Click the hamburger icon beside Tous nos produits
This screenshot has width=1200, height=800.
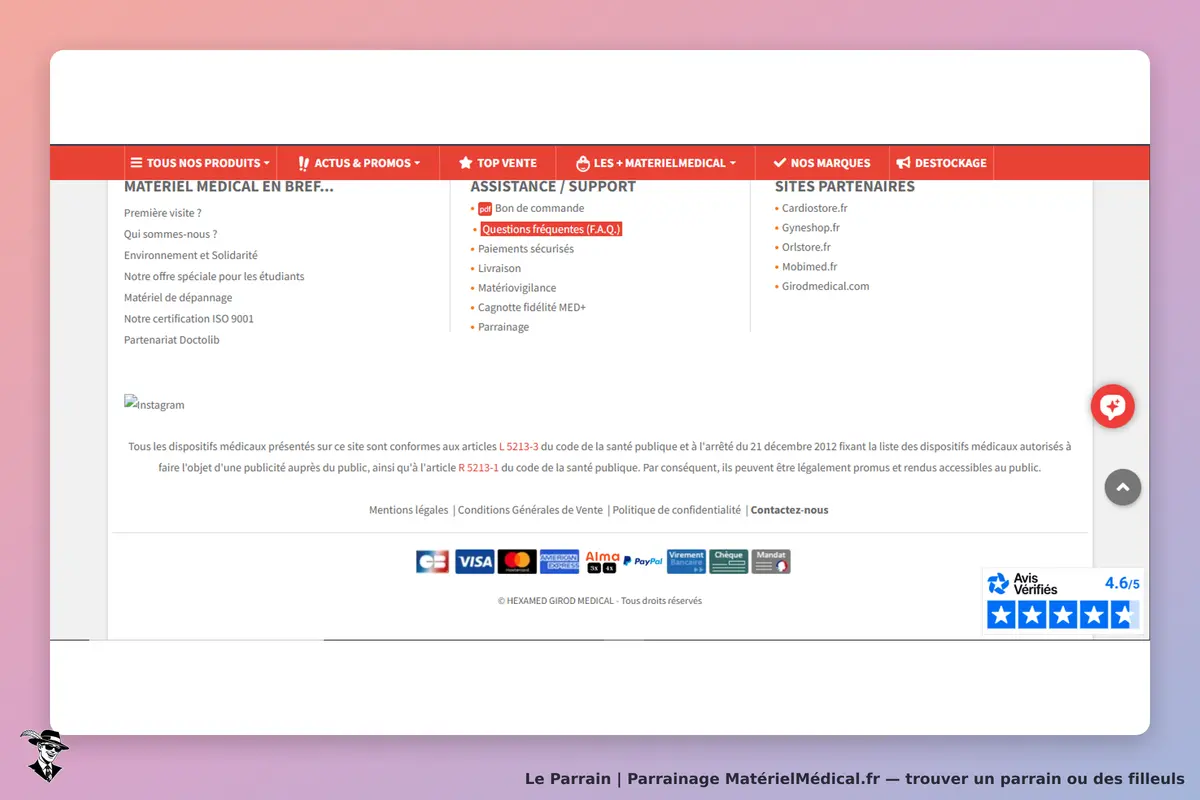[136, 163]
